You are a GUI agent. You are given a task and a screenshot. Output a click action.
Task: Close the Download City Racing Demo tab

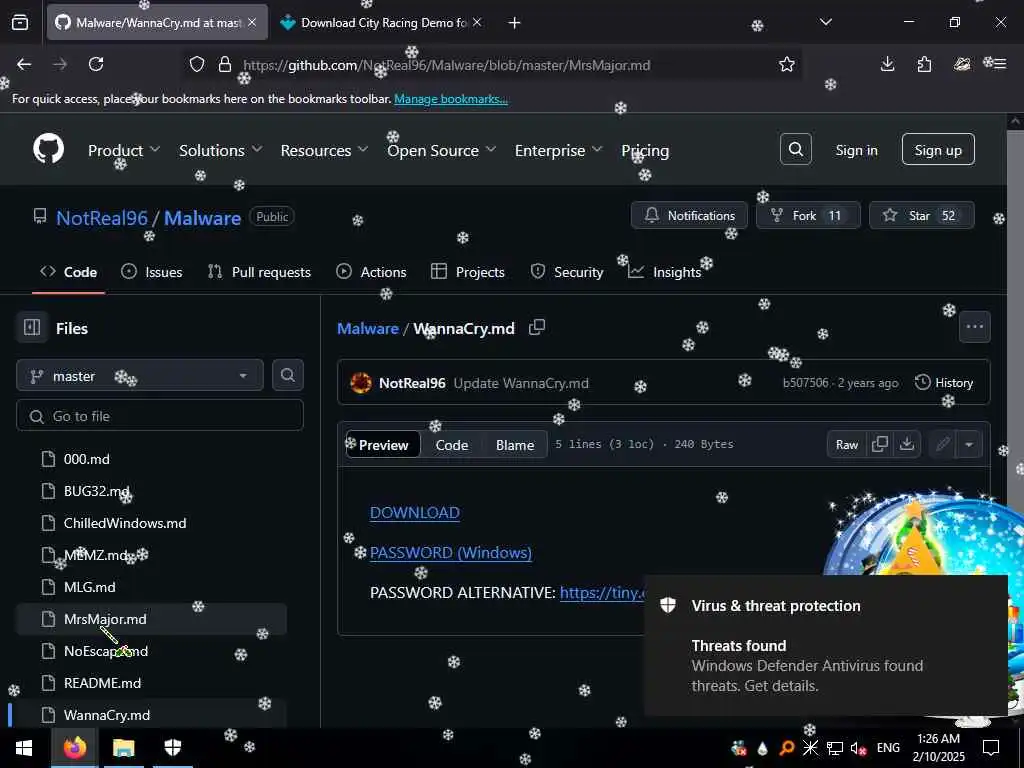[477, 22]
